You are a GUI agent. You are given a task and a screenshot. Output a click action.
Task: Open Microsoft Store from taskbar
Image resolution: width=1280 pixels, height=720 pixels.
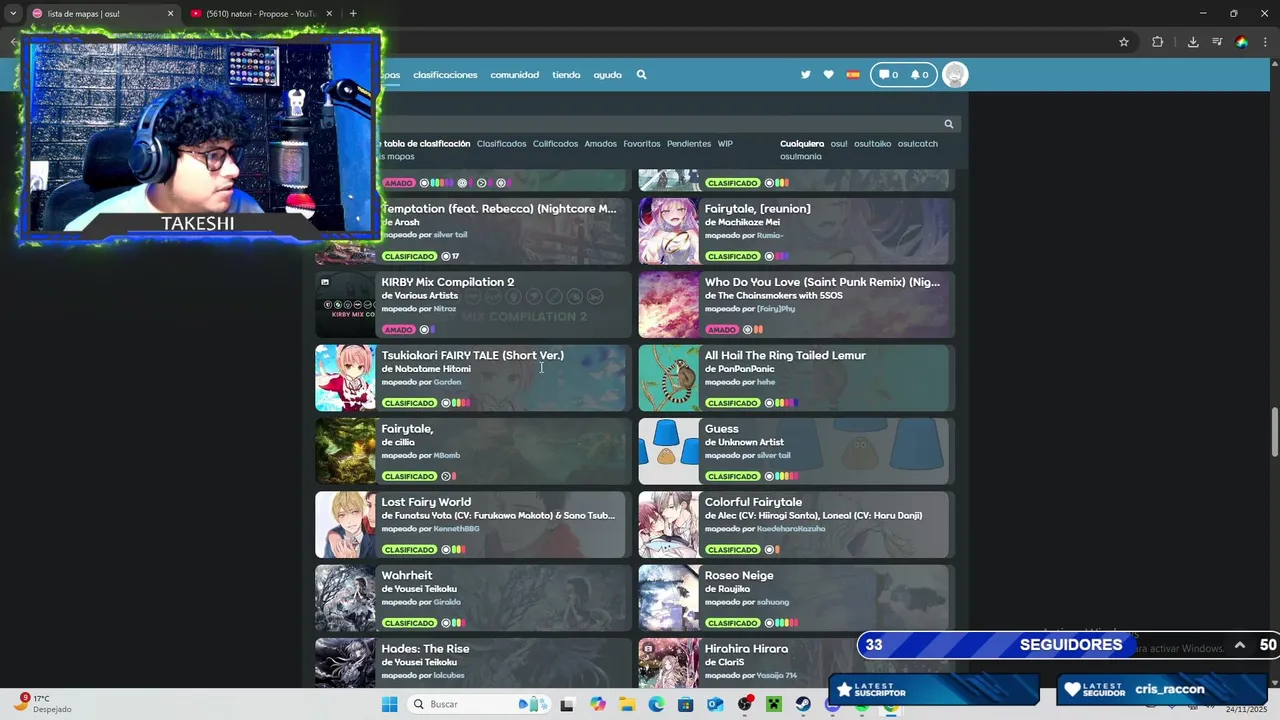tap(685, 704)
